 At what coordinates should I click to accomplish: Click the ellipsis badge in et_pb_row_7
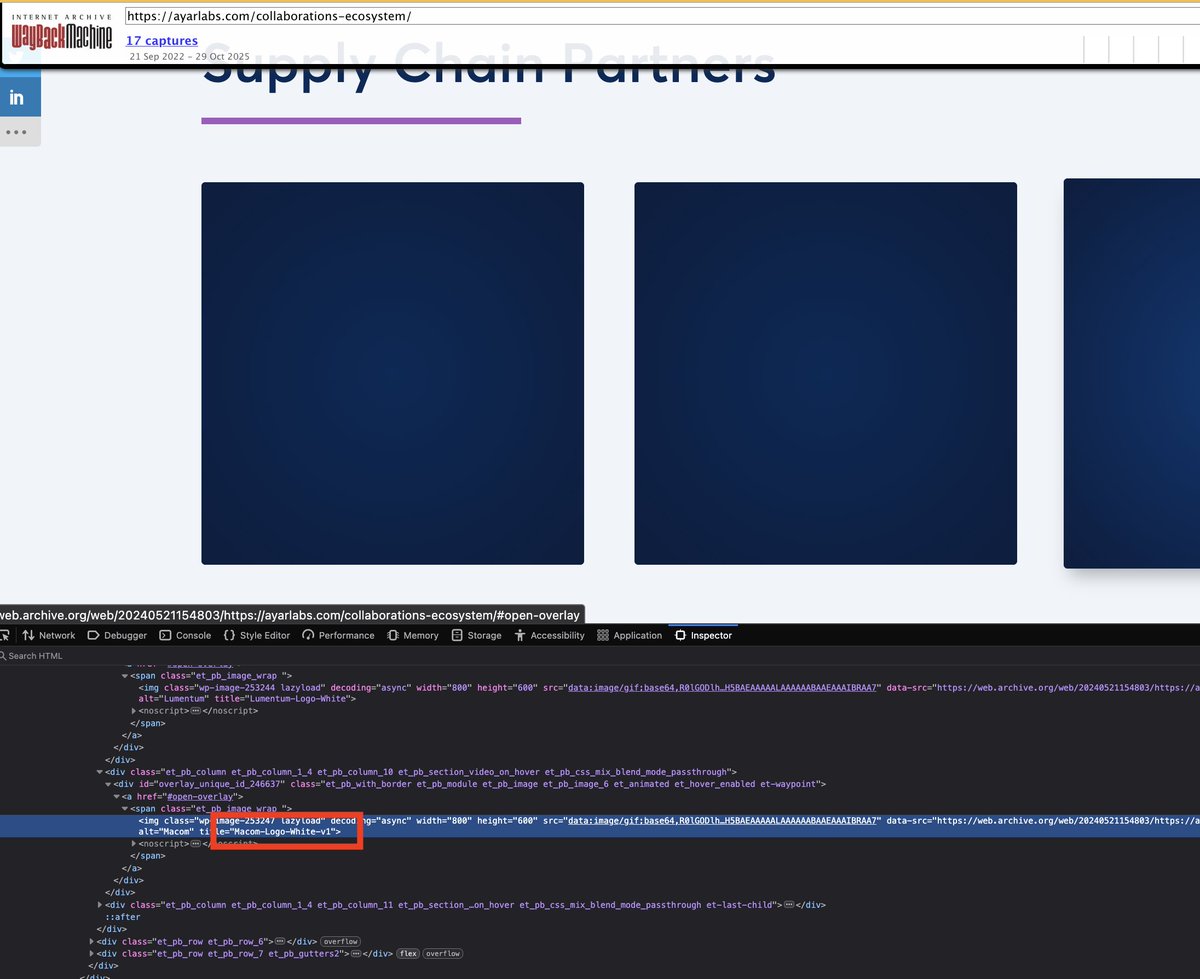pyautogui.click(x=356, y=954)
